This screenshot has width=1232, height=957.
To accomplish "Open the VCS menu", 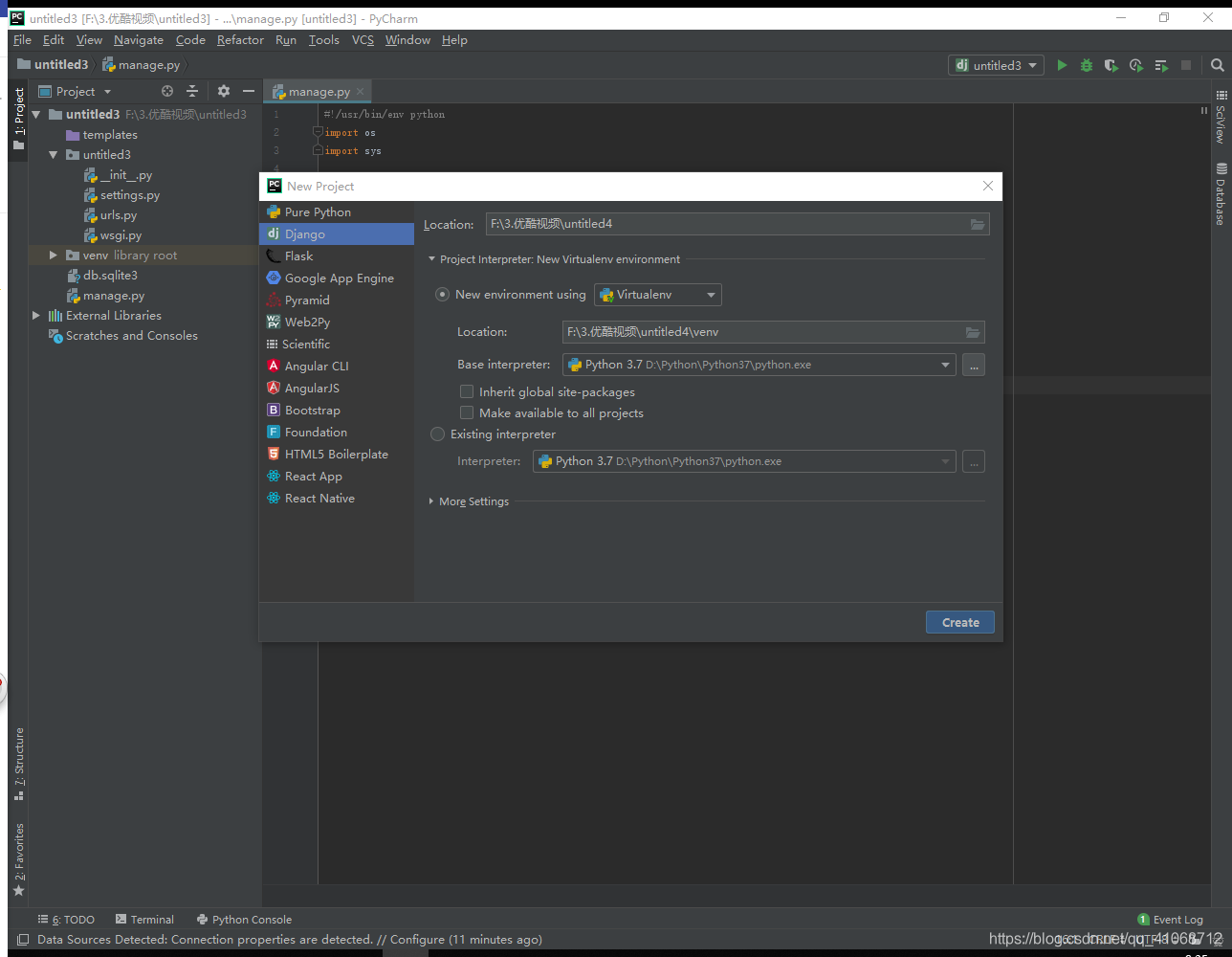I will (x=363, y=40).
